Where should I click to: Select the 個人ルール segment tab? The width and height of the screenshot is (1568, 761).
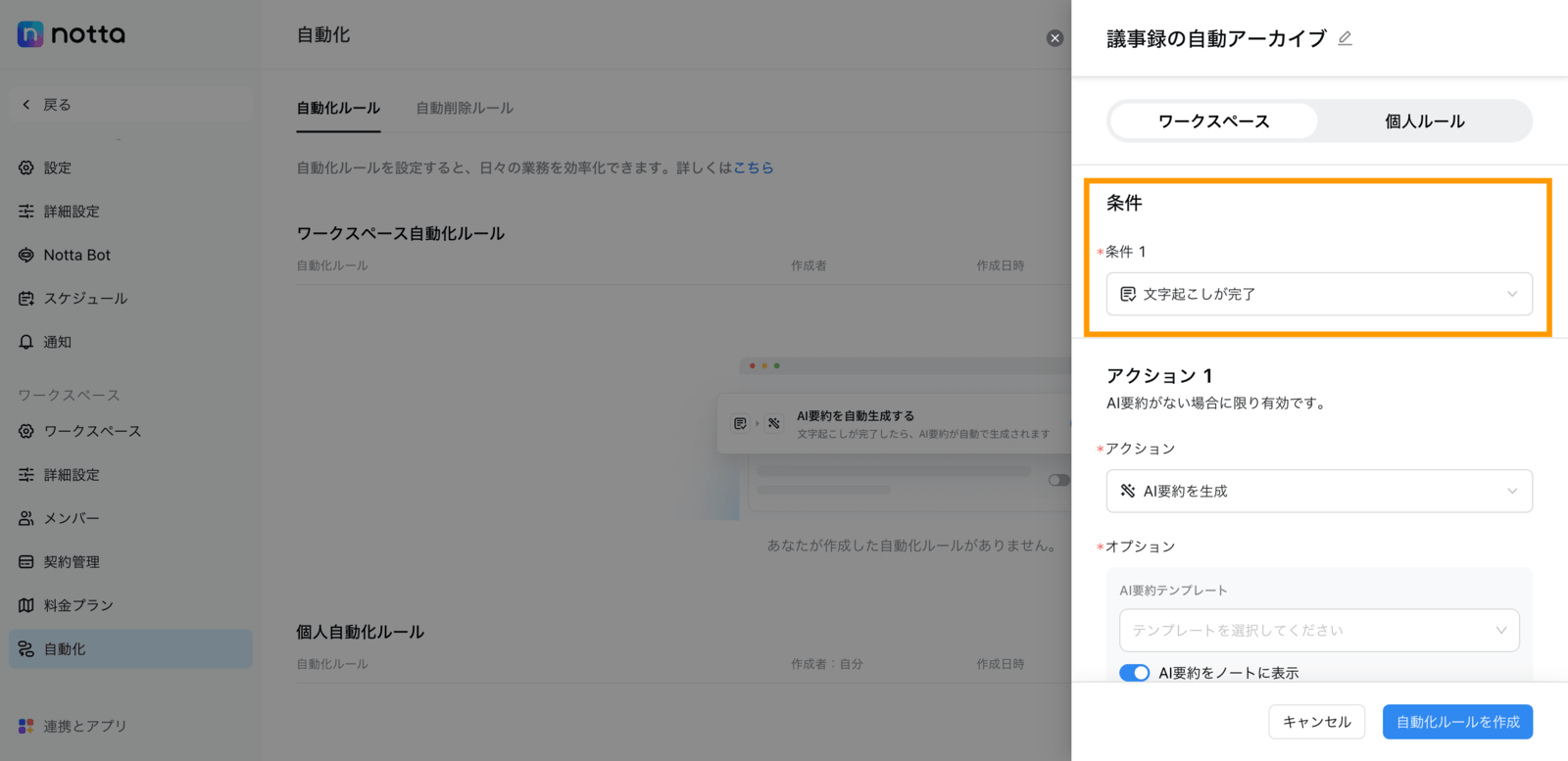pos(1424,121)
